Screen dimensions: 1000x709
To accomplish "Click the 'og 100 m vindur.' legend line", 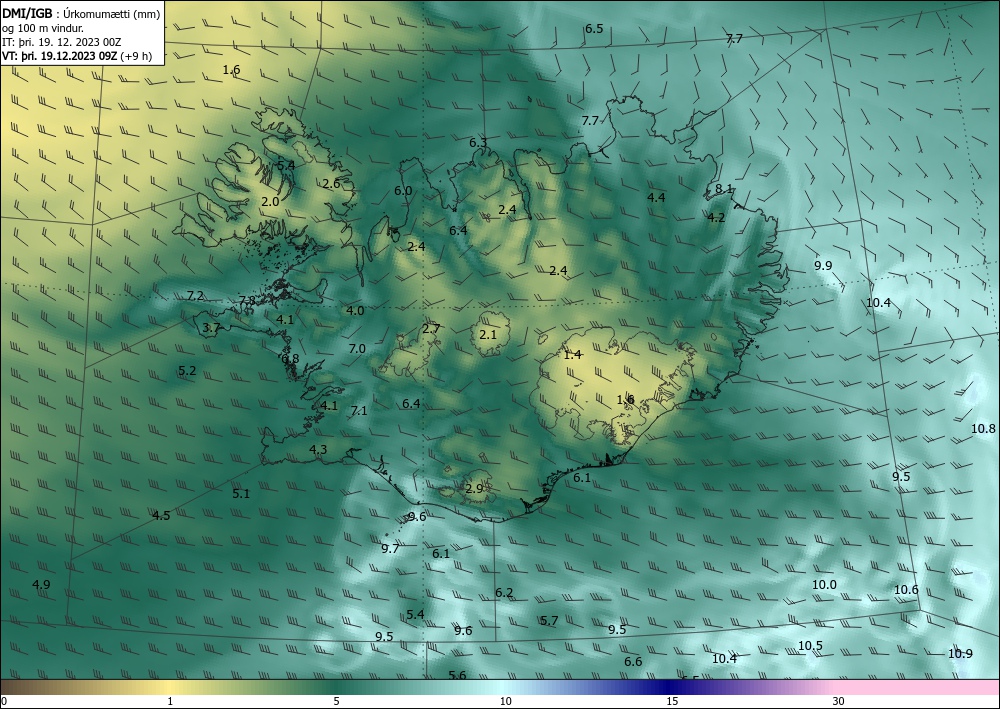I will [x=43, y=28].
